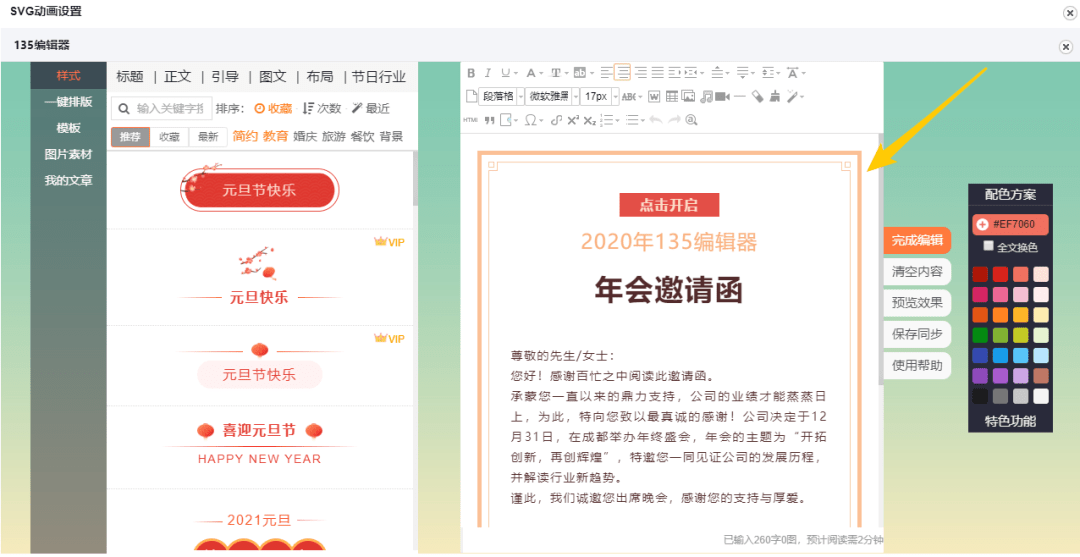Screen dimensions: 1080x557
Task: Insert a hyperlink
Action: click(557, 120)
